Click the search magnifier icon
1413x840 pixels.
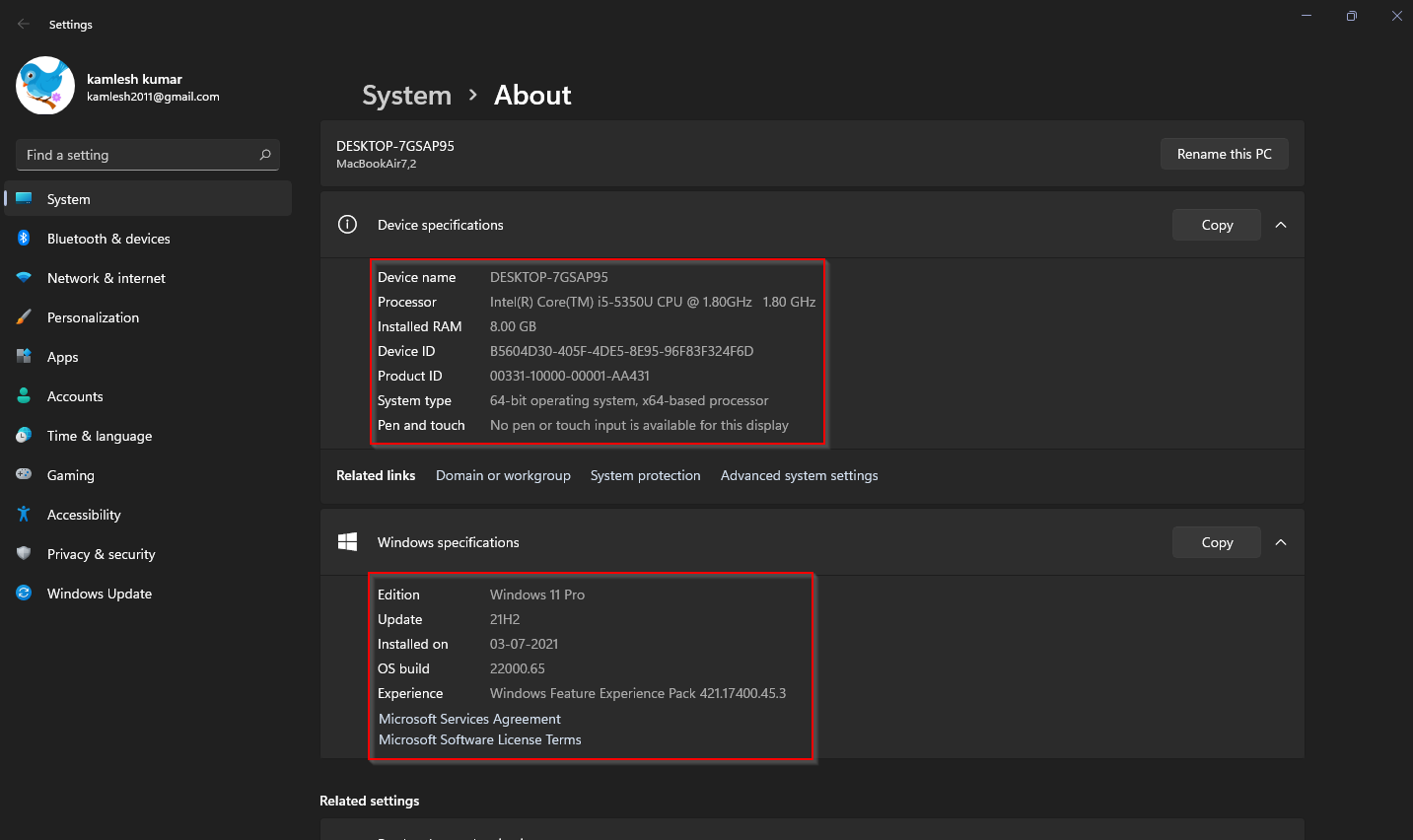point(265,155)
